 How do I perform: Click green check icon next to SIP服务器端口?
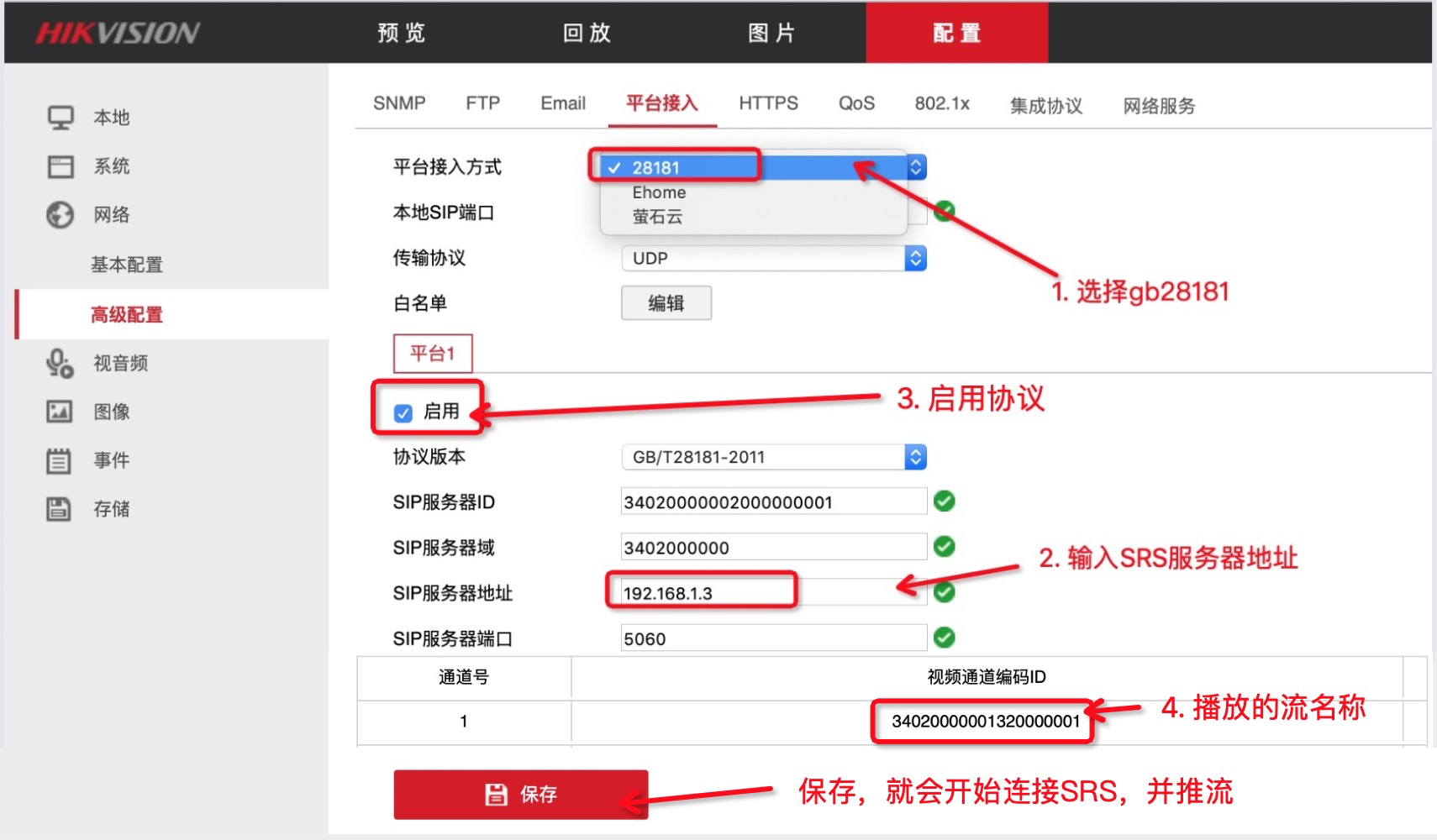945,638
